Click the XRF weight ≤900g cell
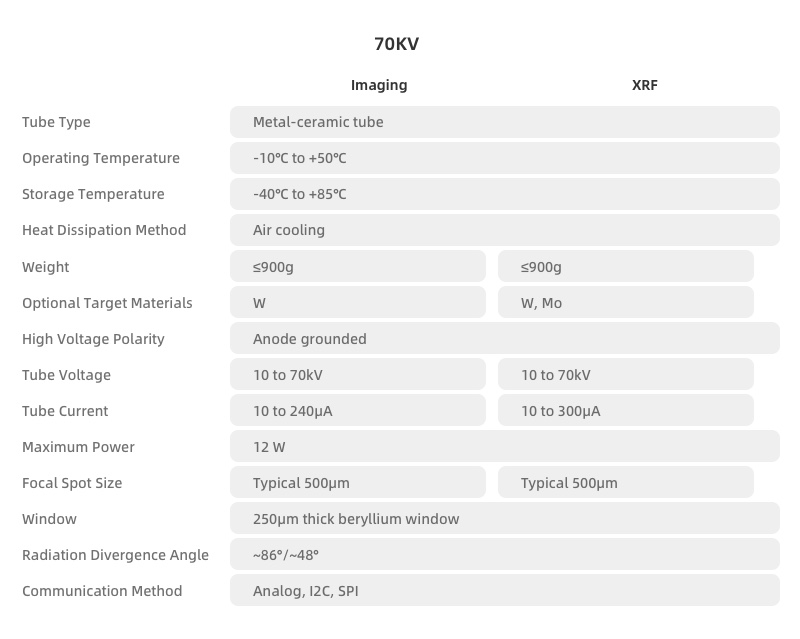 pos(625,267)
